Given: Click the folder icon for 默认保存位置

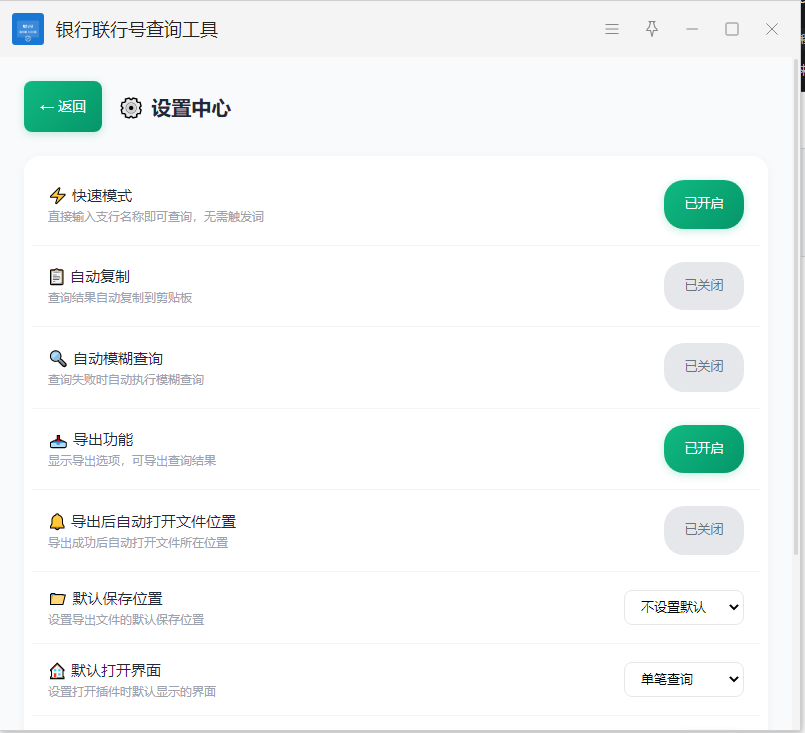Looking at the screenshot, I should 58,599.
